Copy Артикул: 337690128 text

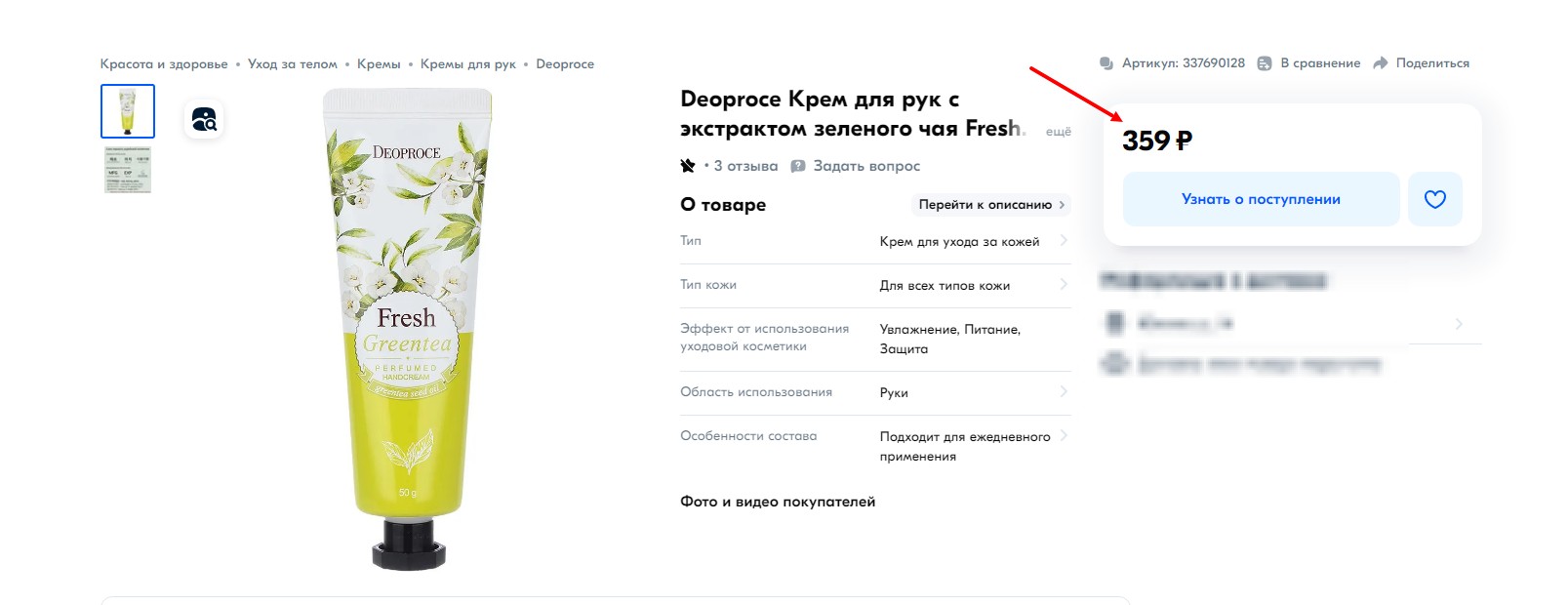[x=1184, y=63]
